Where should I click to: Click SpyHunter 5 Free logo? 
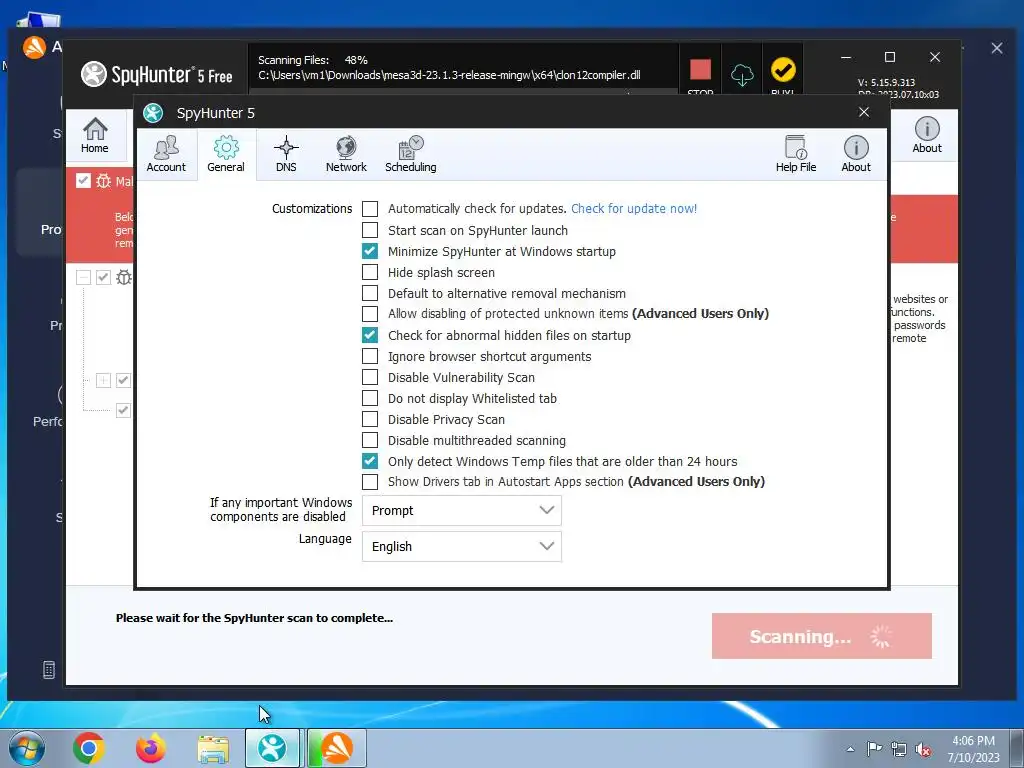157,74
